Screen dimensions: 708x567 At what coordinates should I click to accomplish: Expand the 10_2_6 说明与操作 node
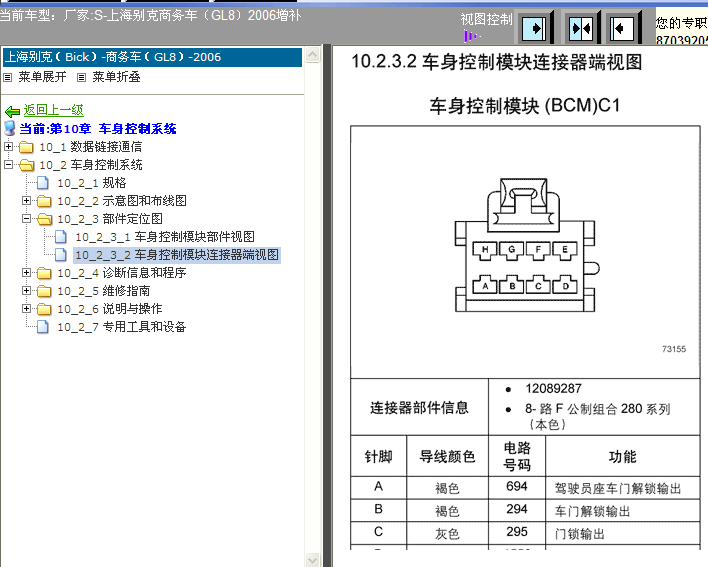tap(27, 309)
